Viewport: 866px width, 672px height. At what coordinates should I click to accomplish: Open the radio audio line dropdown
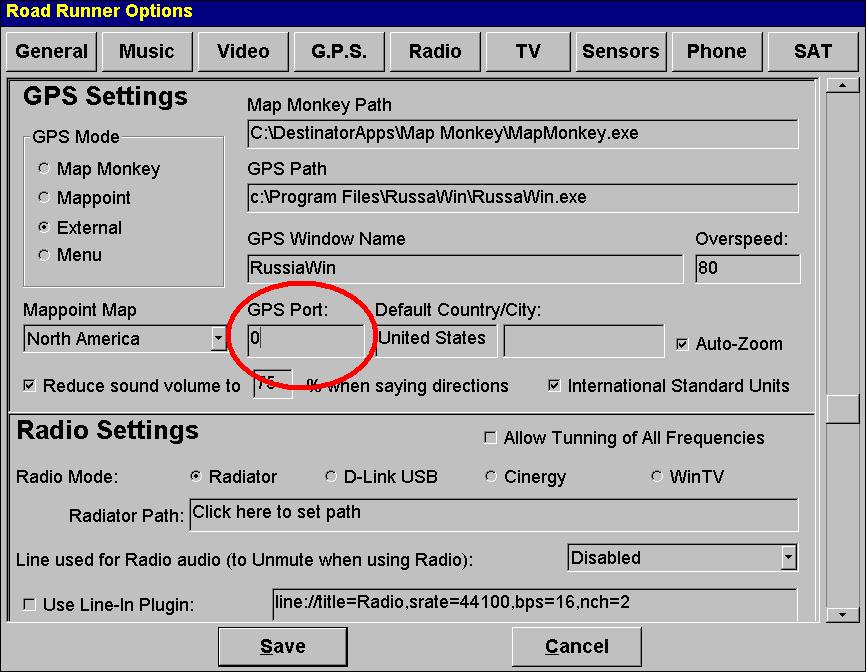pos(788,557)
